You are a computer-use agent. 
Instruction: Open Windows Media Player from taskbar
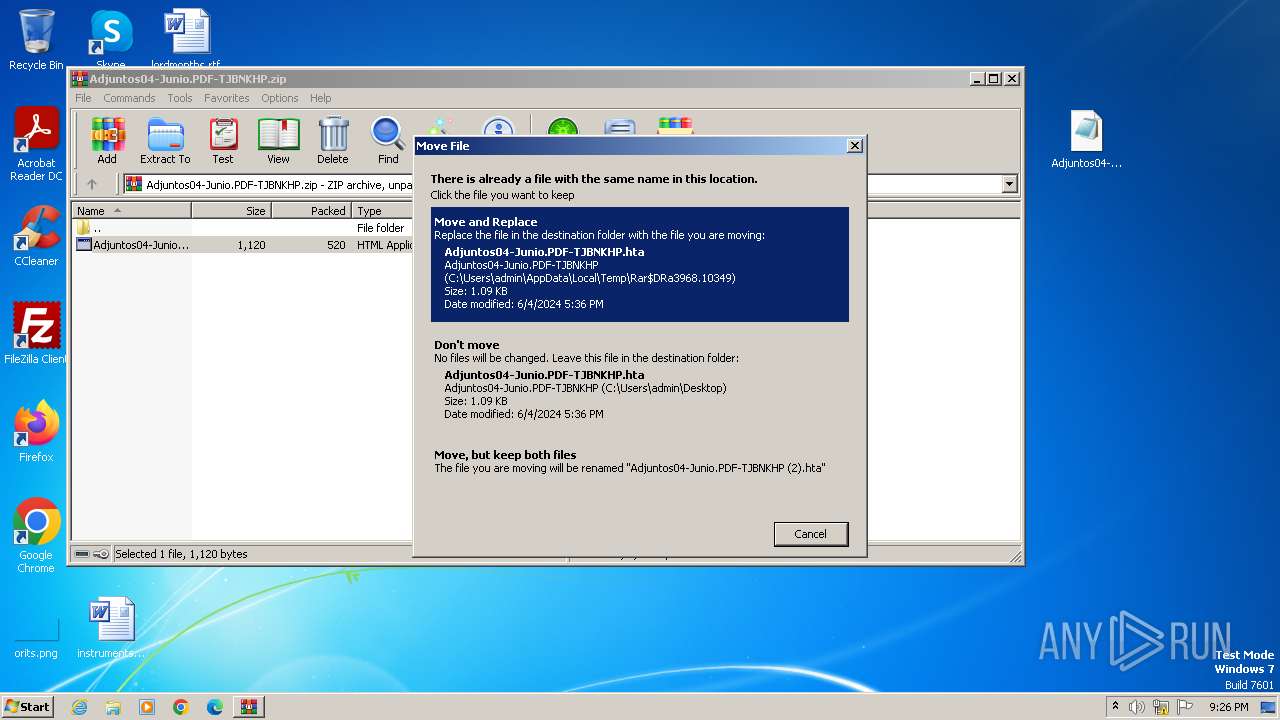pyautogui.click(x=147, y=707)
